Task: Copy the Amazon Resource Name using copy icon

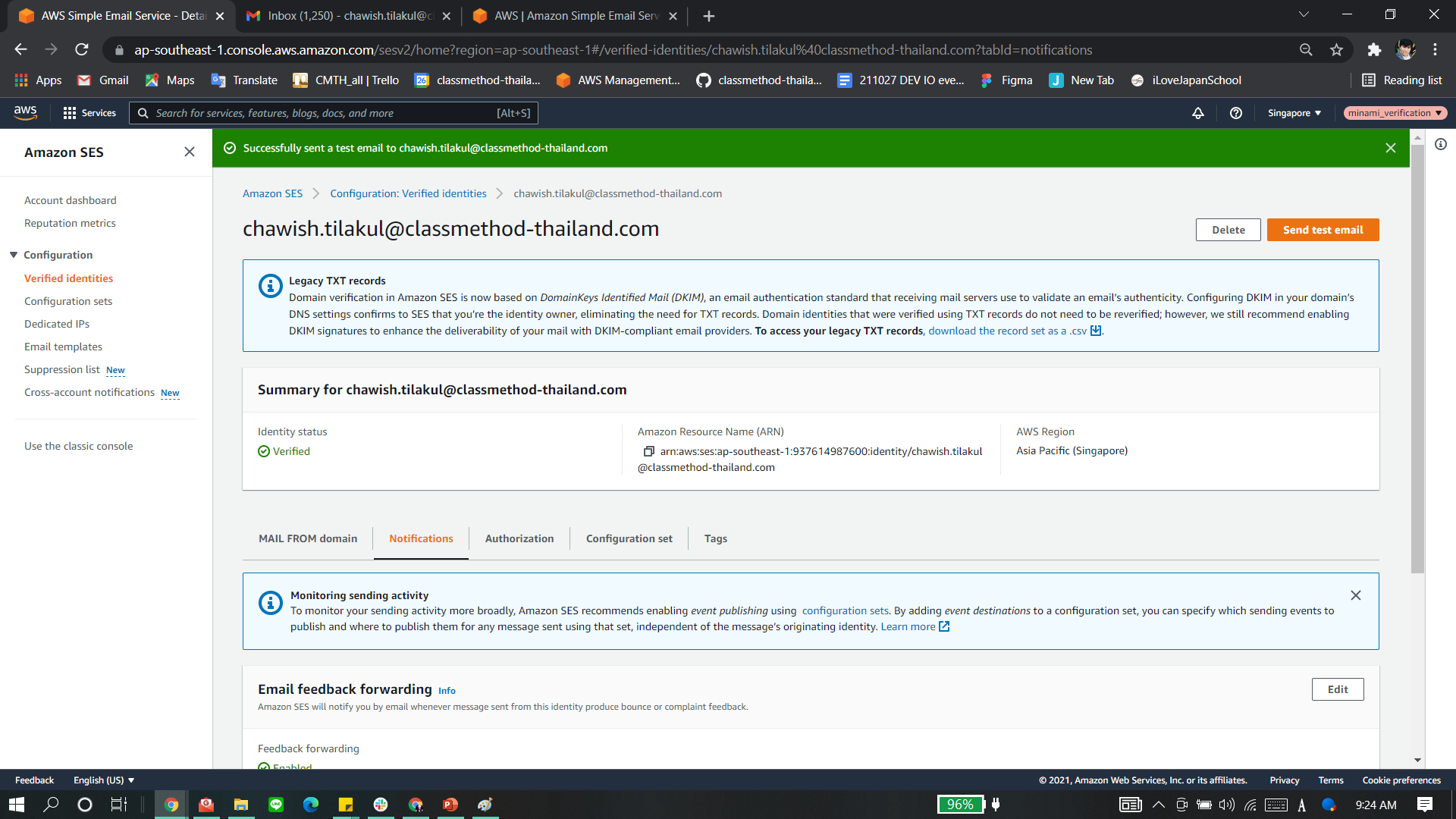Action: tap(649, 450)
